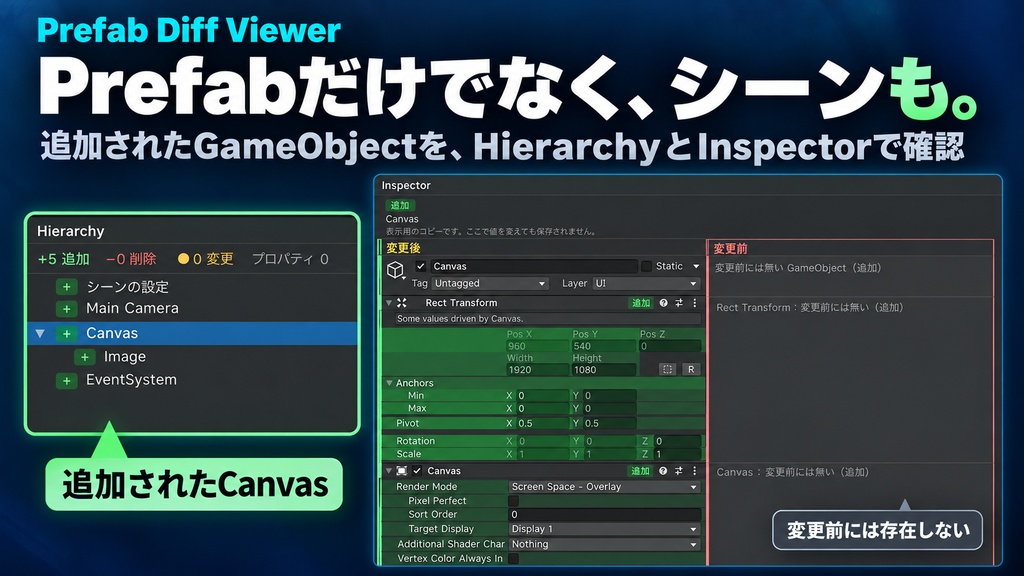Select Main Camera in Hierarchy

click(x=132, y=308)
